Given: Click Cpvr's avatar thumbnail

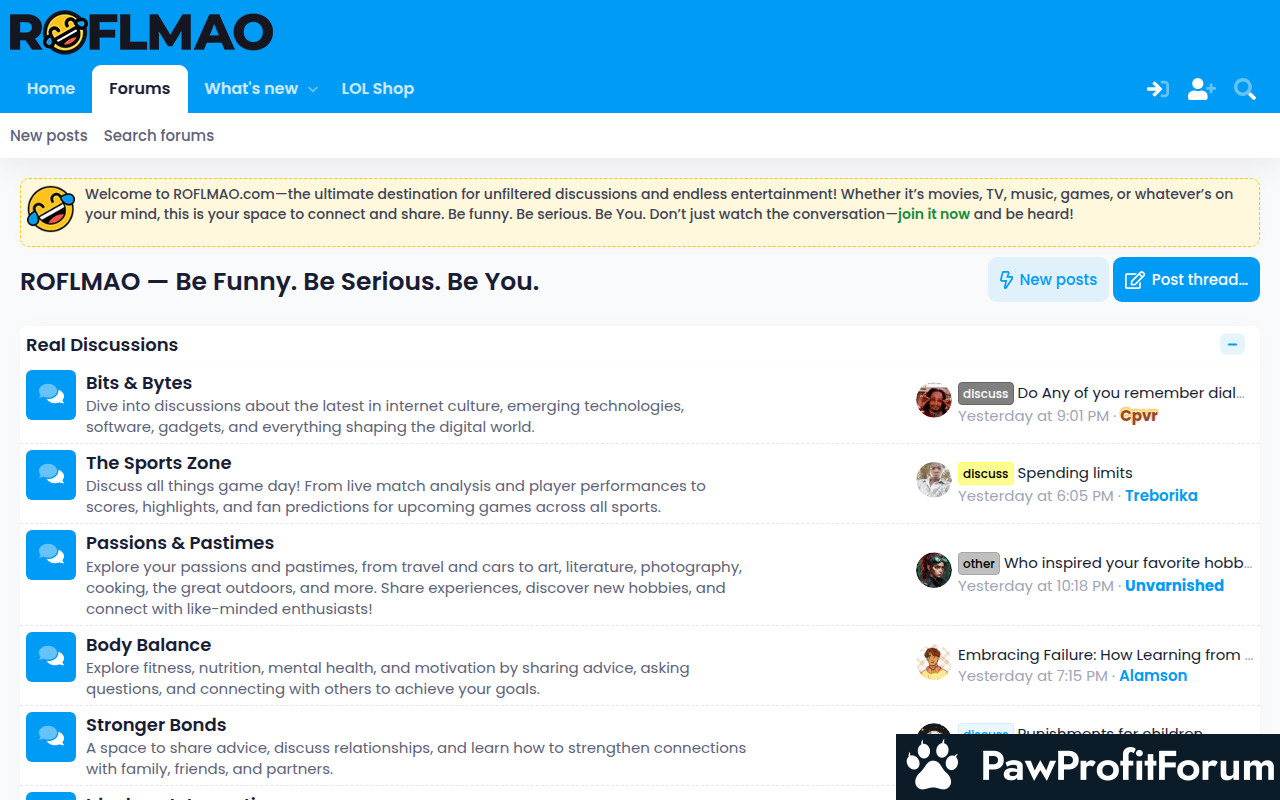Looking at the screenshot, I should tap(934, 399).
